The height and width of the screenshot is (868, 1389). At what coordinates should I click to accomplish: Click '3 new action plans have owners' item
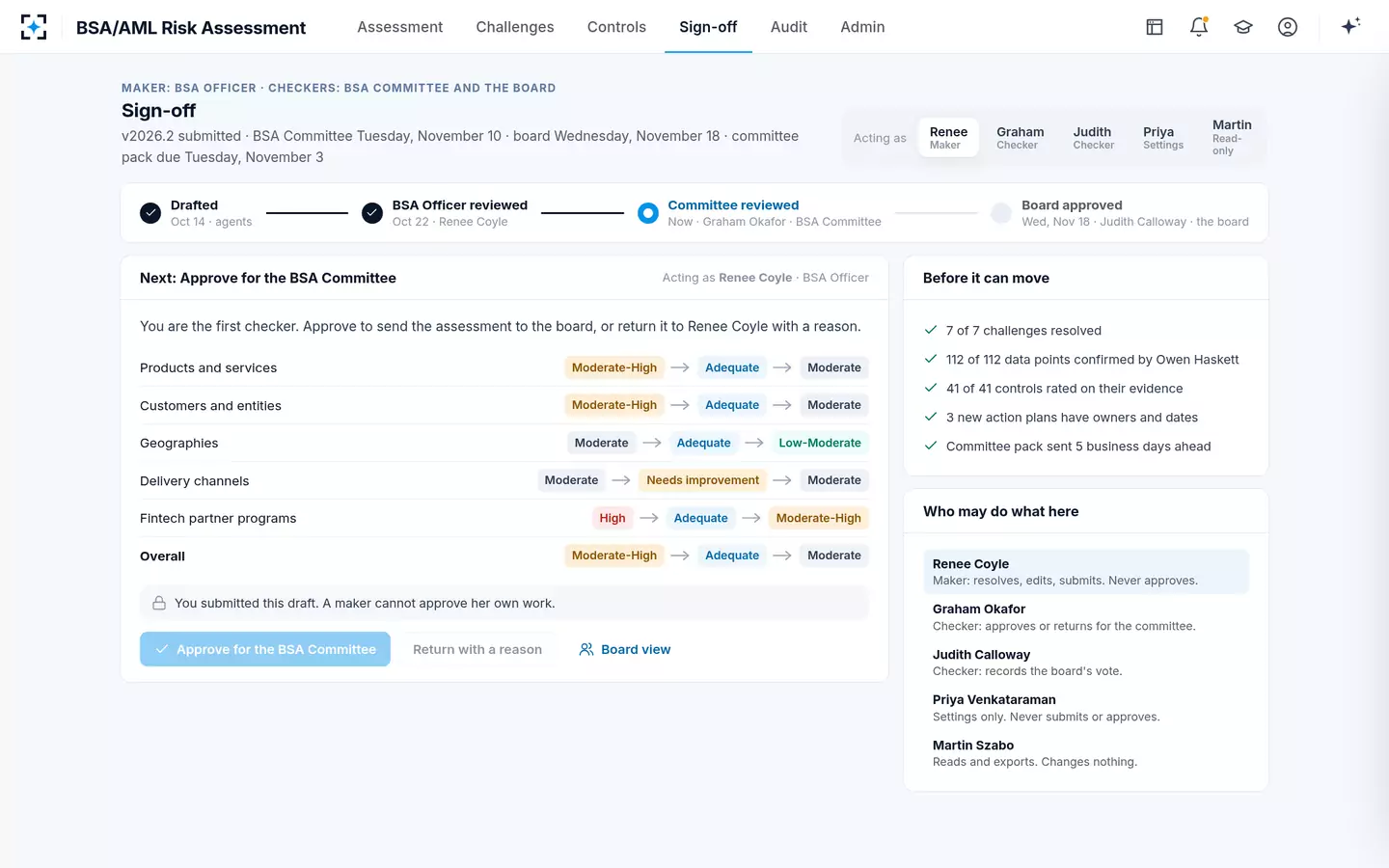coord(1072,417)
